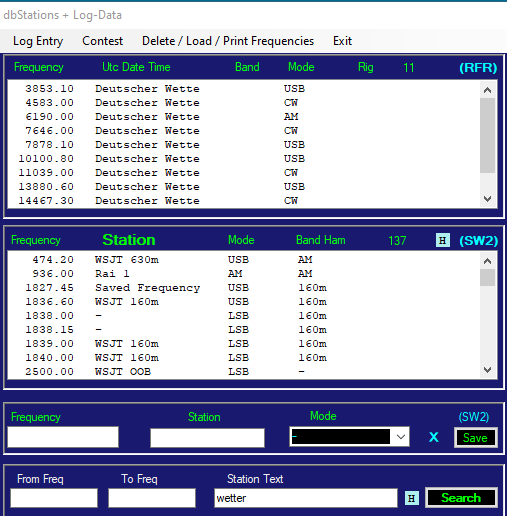
Task: Select the 14467.30 CW row
Action: [244, 201]
